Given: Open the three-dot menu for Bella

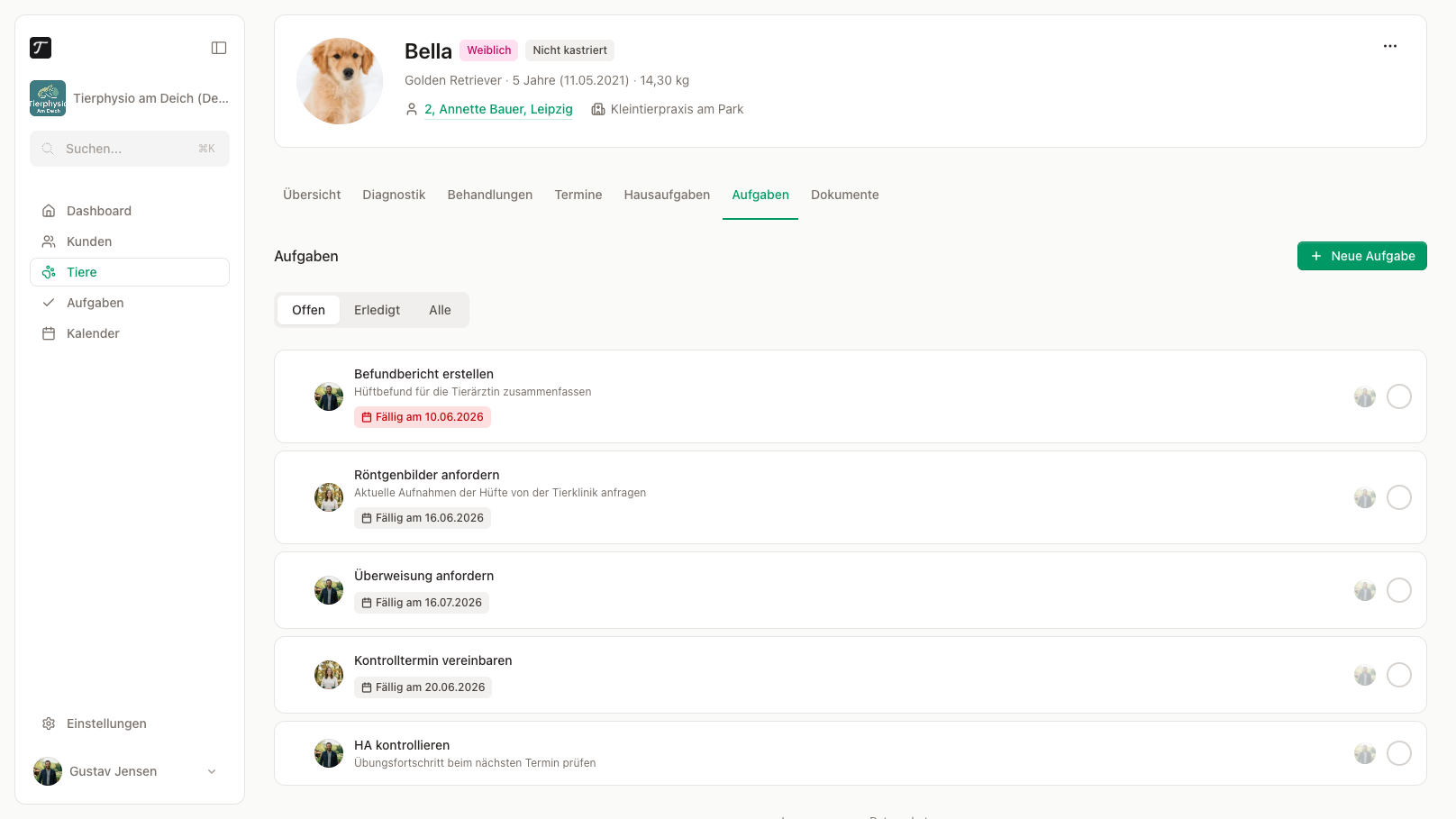Looking at the screenshot, I should (x=1390, y=46).
